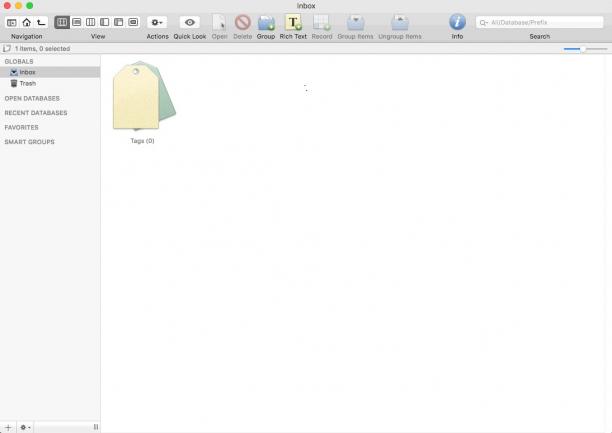Create a new Group folder
The image size is (612, 433).
(x=266, y=22)
